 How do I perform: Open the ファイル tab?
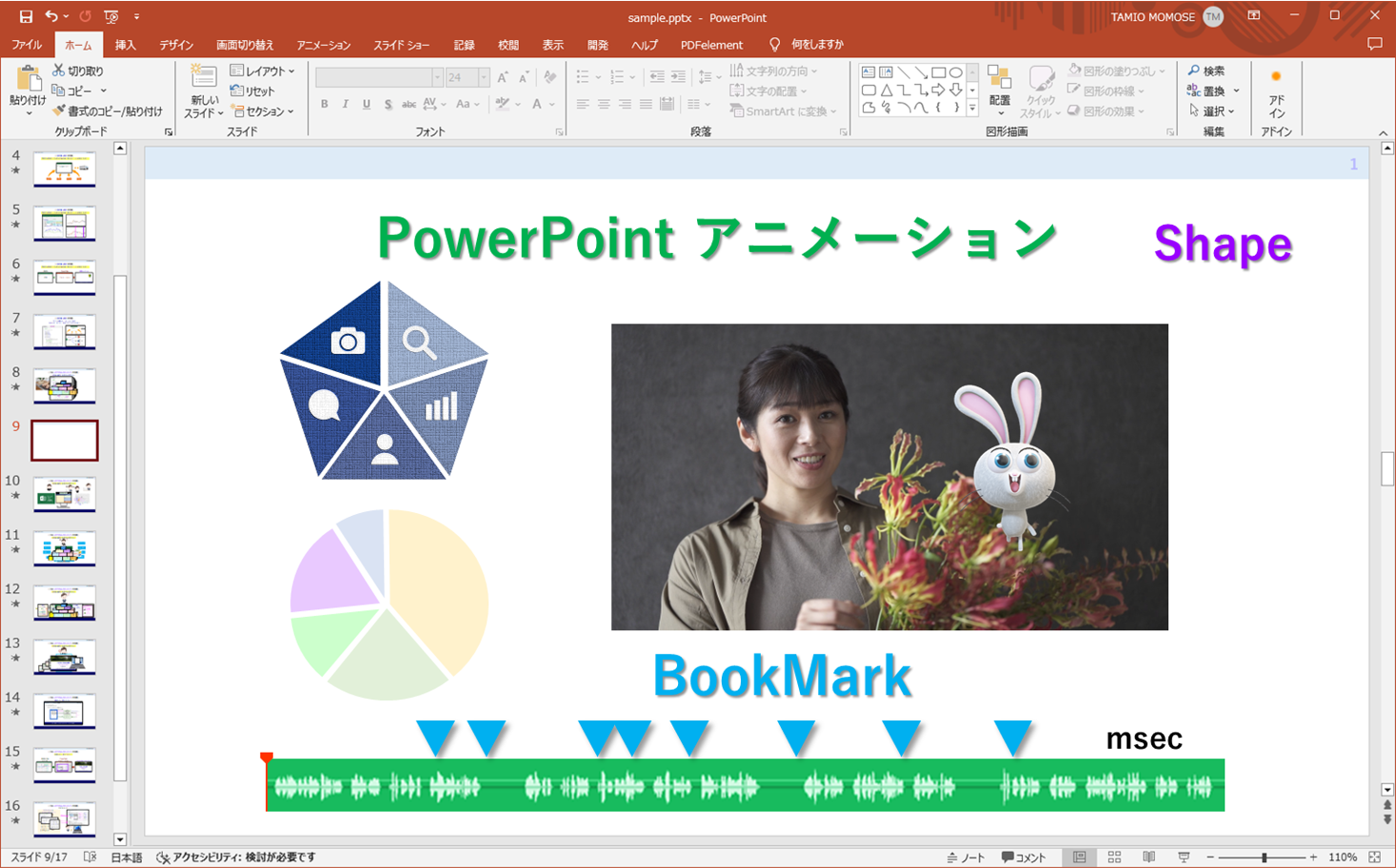(27, 45)
